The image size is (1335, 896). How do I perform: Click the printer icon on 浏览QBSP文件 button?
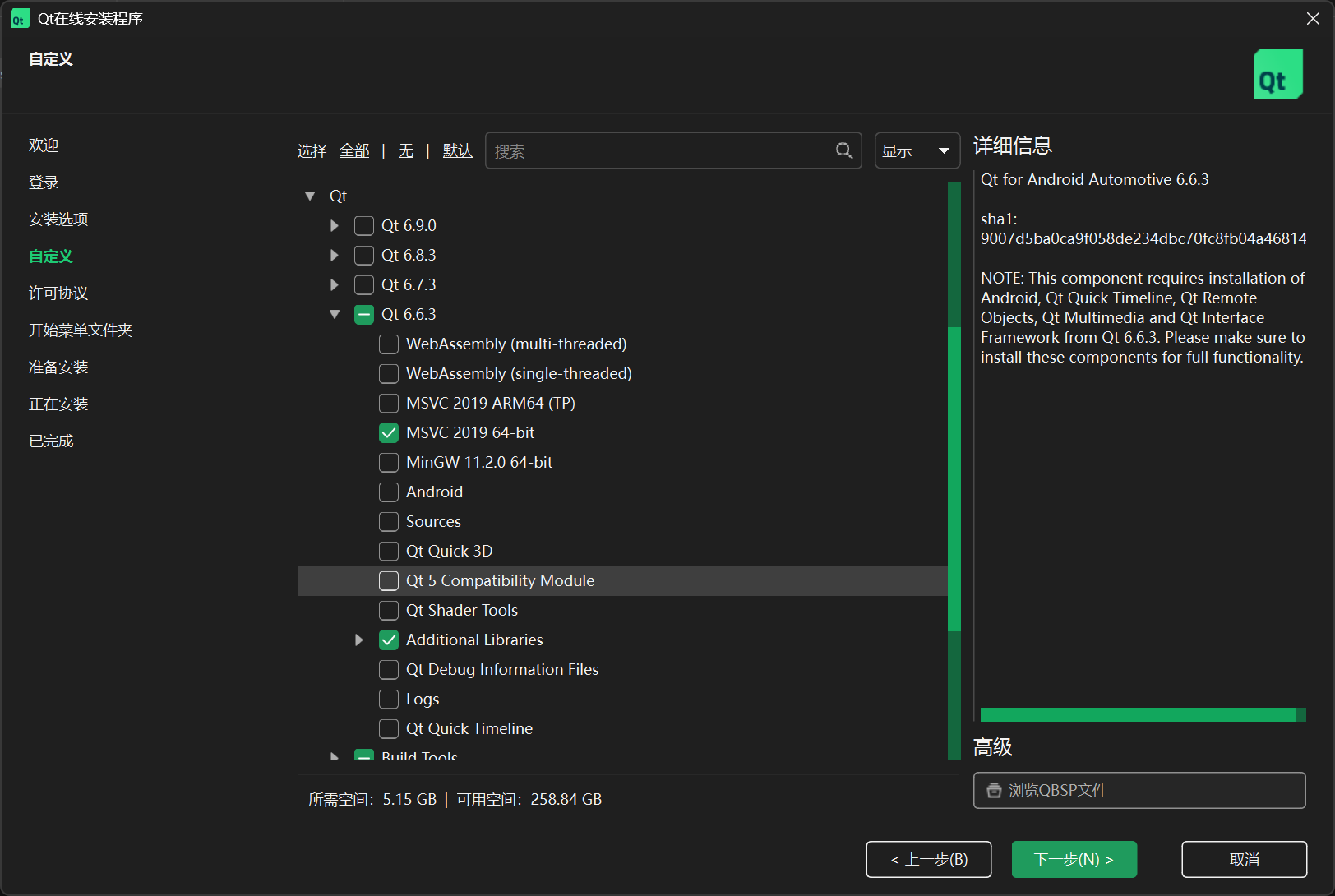(x=994, y=791)
